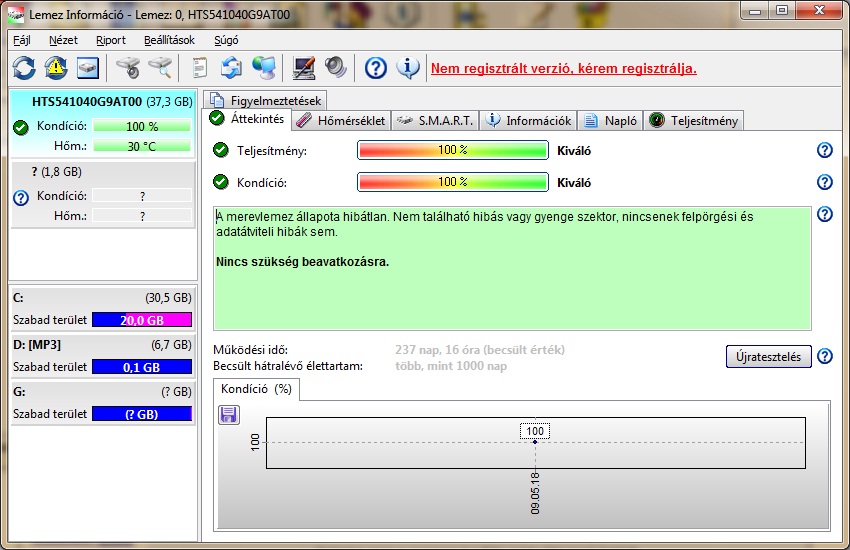This screenshot has height=550, width=850.
Task: Click the question mark icon of the 1,8 GB disk
Action: pos(21,198)
